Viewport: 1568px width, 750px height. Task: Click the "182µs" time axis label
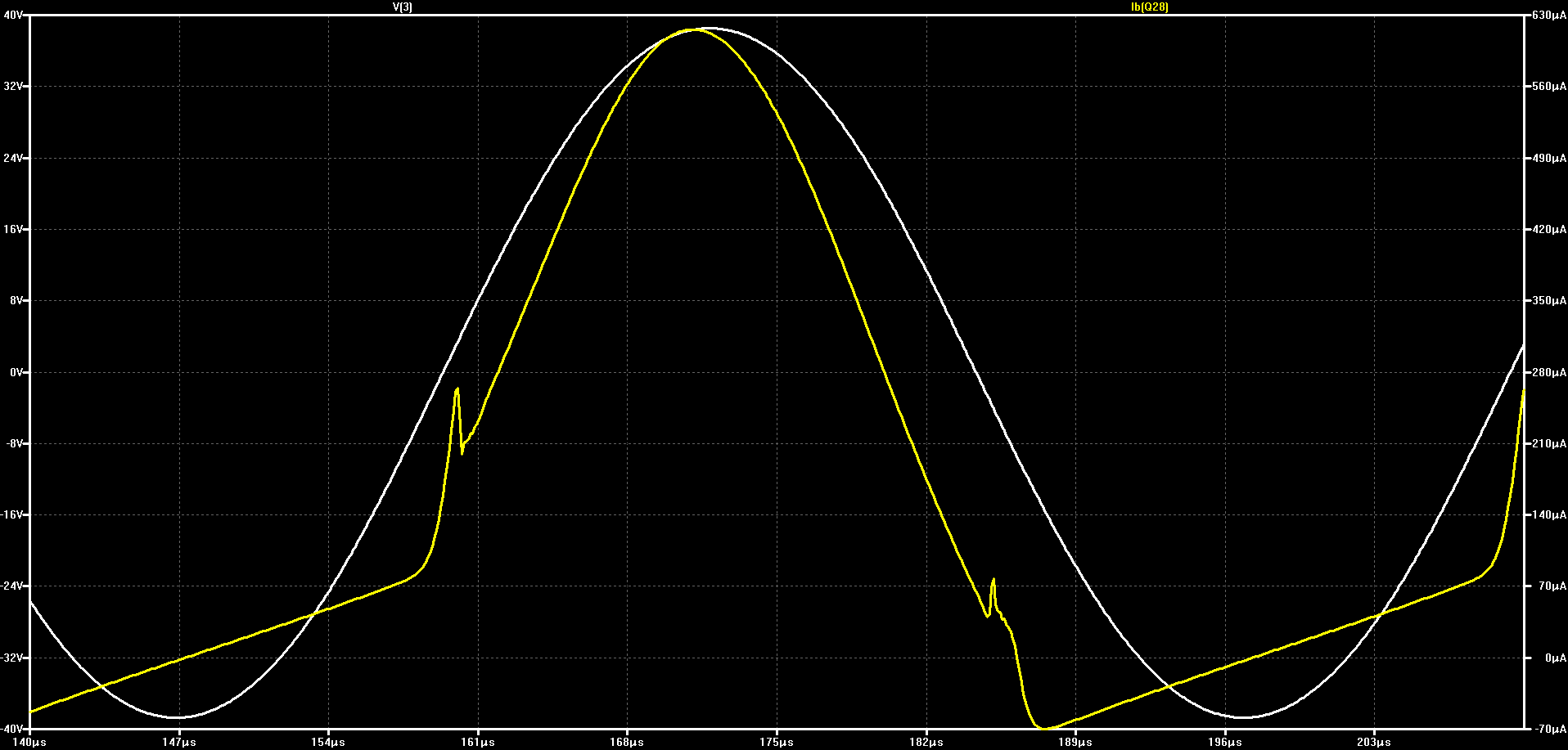pyautogui.click(x=926, y=743)
